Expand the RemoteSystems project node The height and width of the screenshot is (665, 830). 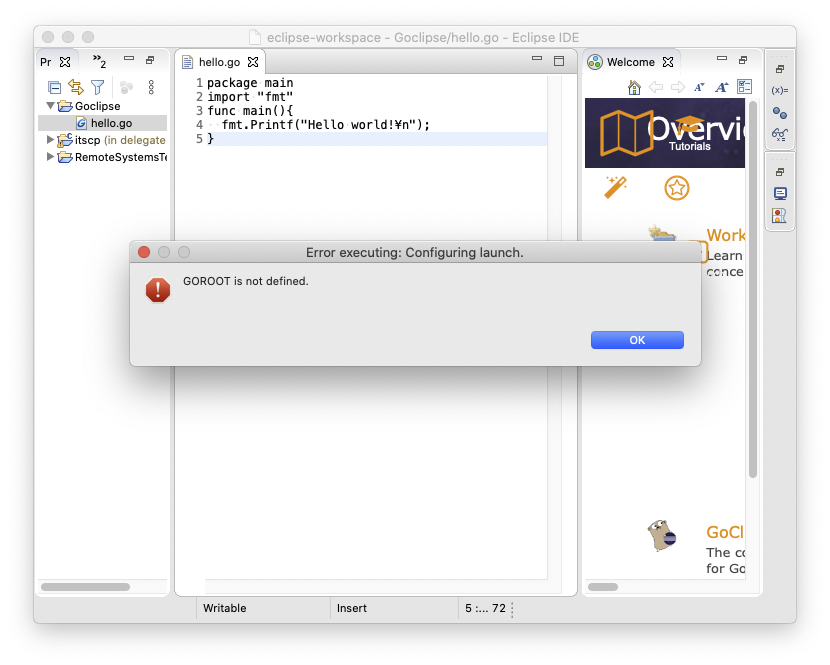[51, 157]
